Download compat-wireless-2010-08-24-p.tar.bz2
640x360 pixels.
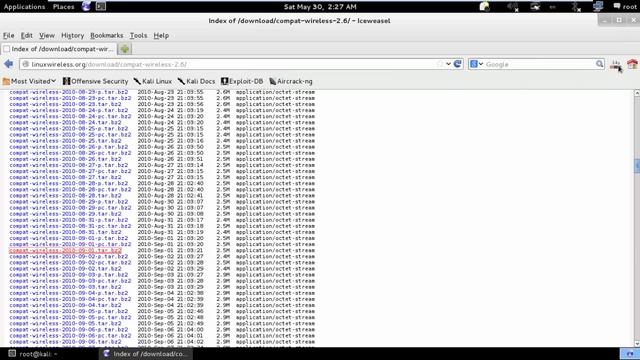pyautogui.click(x=69, y=110)
